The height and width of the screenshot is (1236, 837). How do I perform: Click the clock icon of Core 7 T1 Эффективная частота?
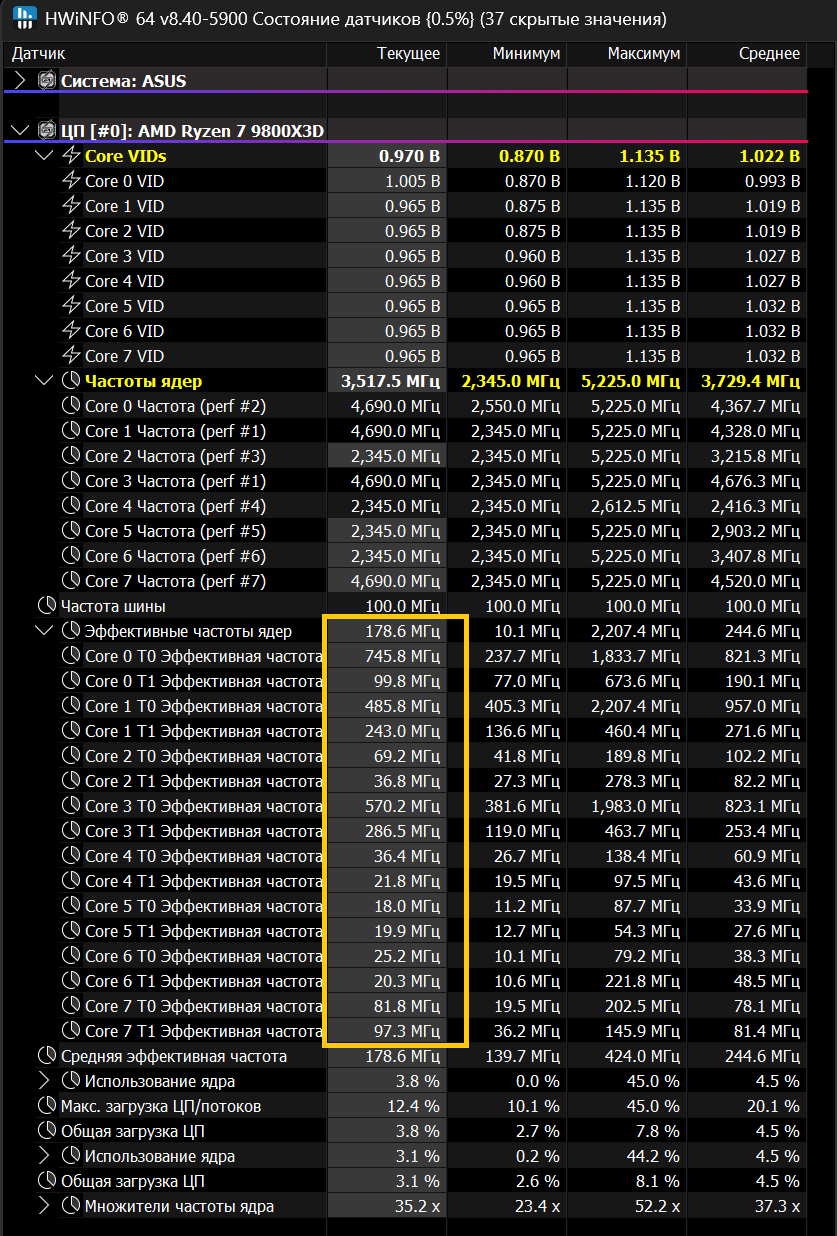click(71, 1030)
